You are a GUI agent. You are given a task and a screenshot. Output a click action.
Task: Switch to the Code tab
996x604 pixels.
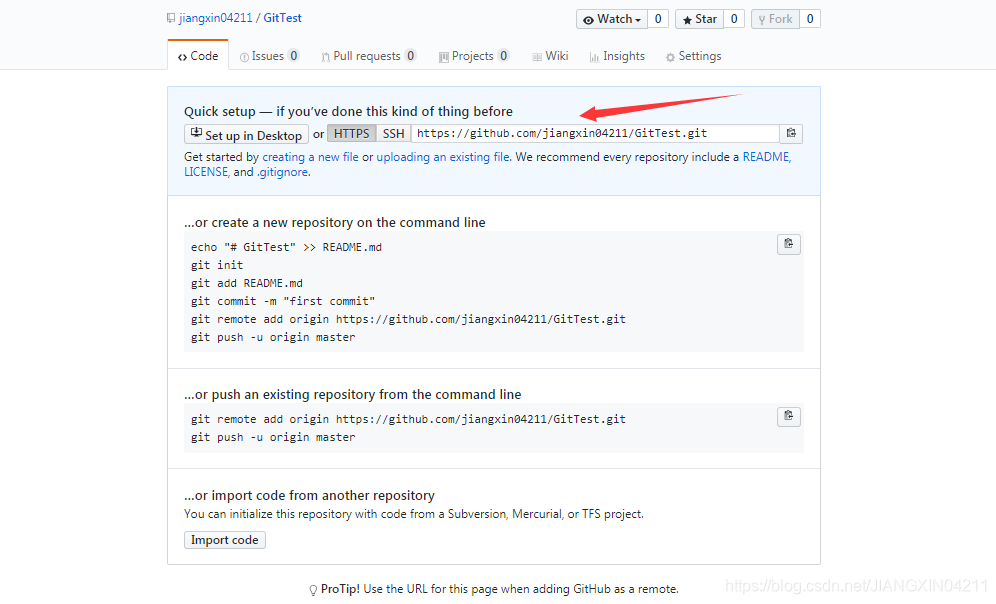(x=198, y=56)
